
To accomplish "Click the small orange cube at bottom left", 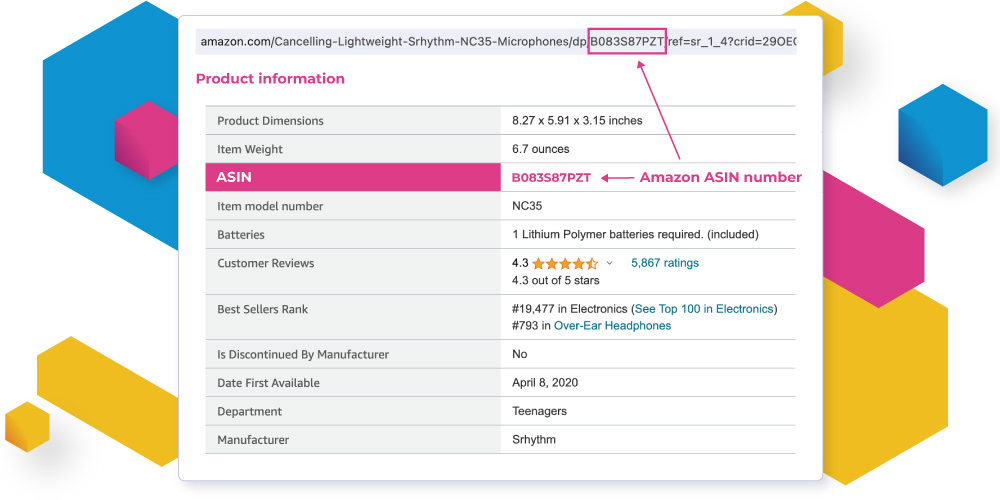I will pos(27,426).
